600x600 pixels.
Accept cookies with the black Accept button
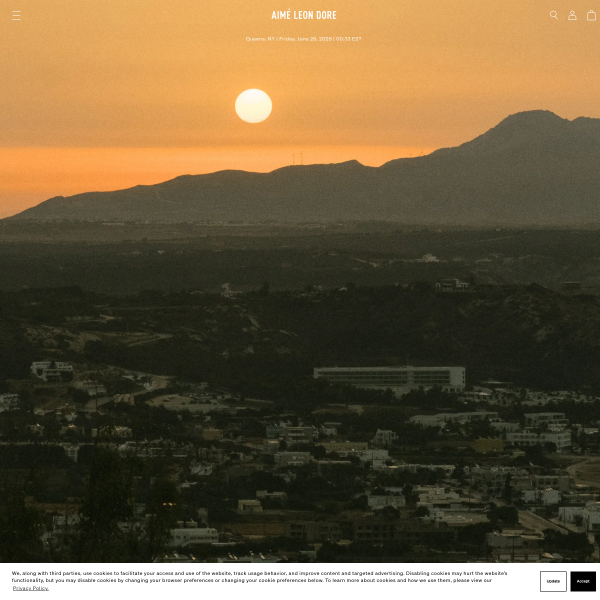tap(583, 581)
